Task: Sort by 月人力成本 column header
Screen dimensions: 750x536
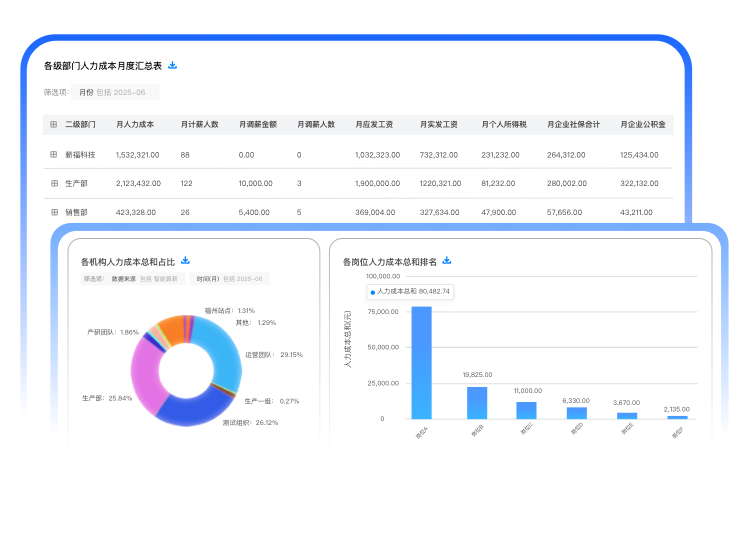Action: tap(134, 125)
